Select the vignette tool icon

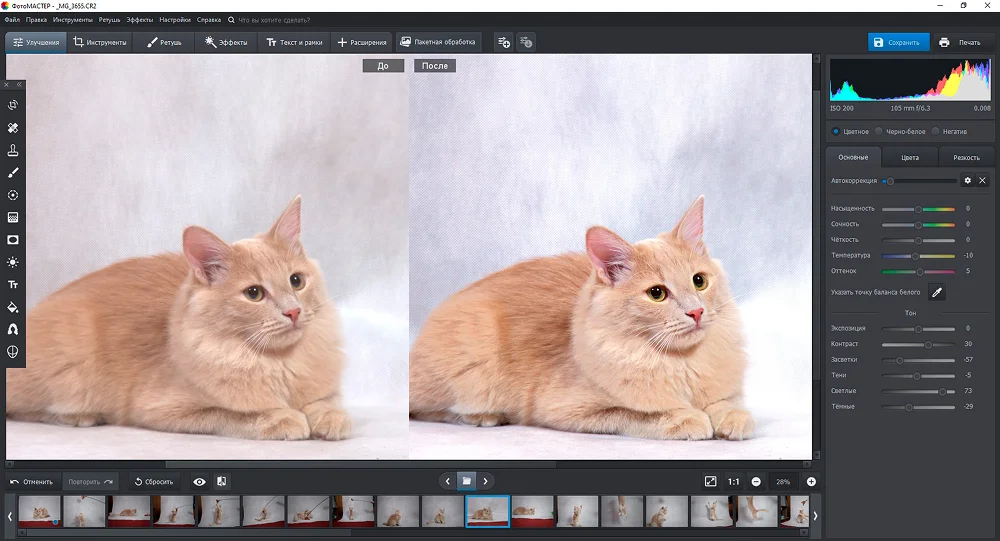click(13, 240)
